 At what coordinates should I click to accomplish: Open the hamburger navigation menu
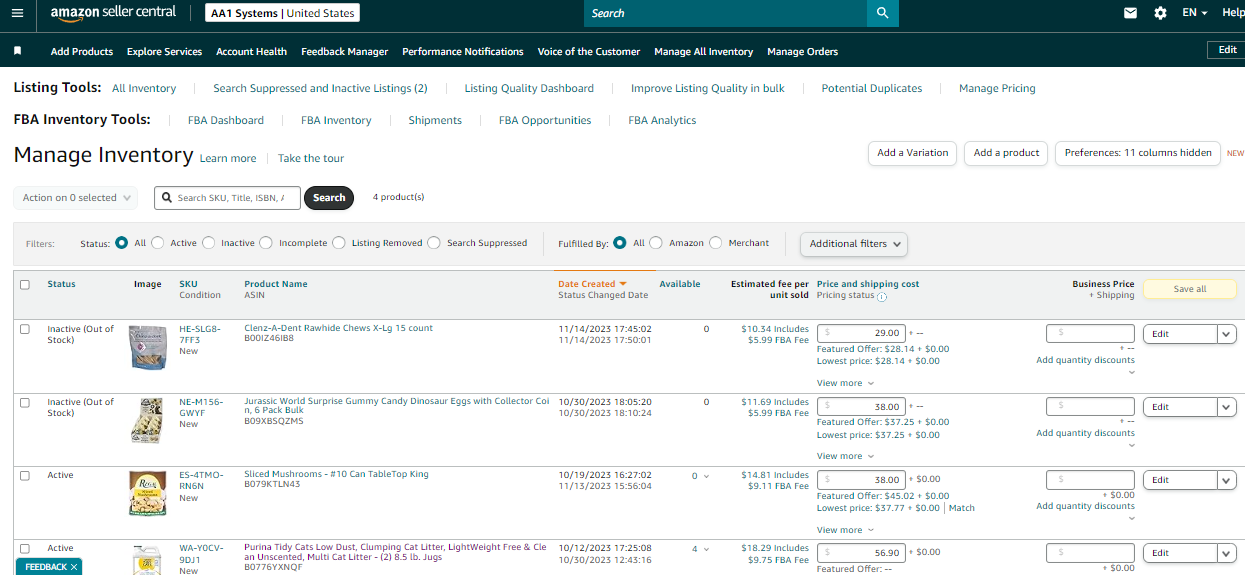coord(18,13)
